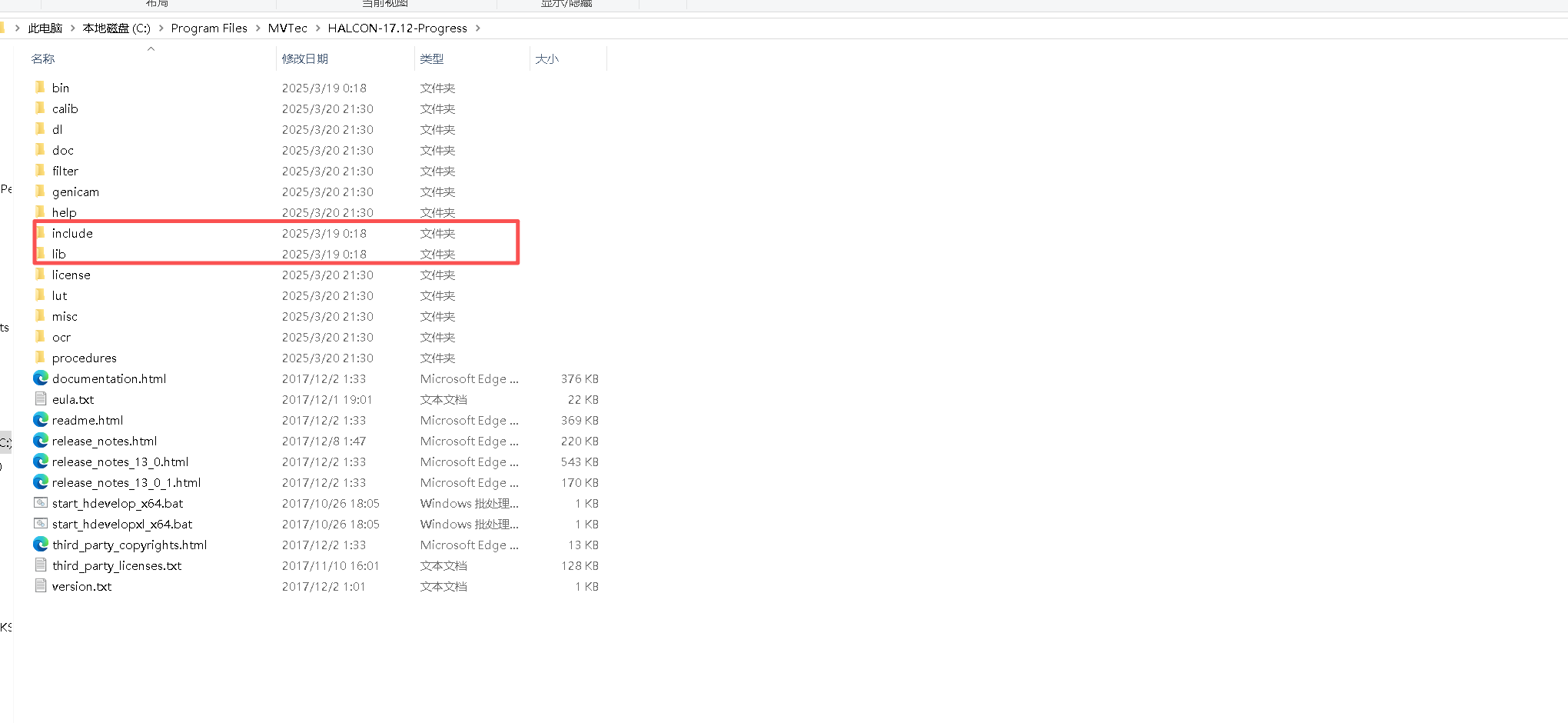The width and height of the screenshot is (1568, 723).
Task: Select the calib folder icon
Action: click(x=40, y=108)
